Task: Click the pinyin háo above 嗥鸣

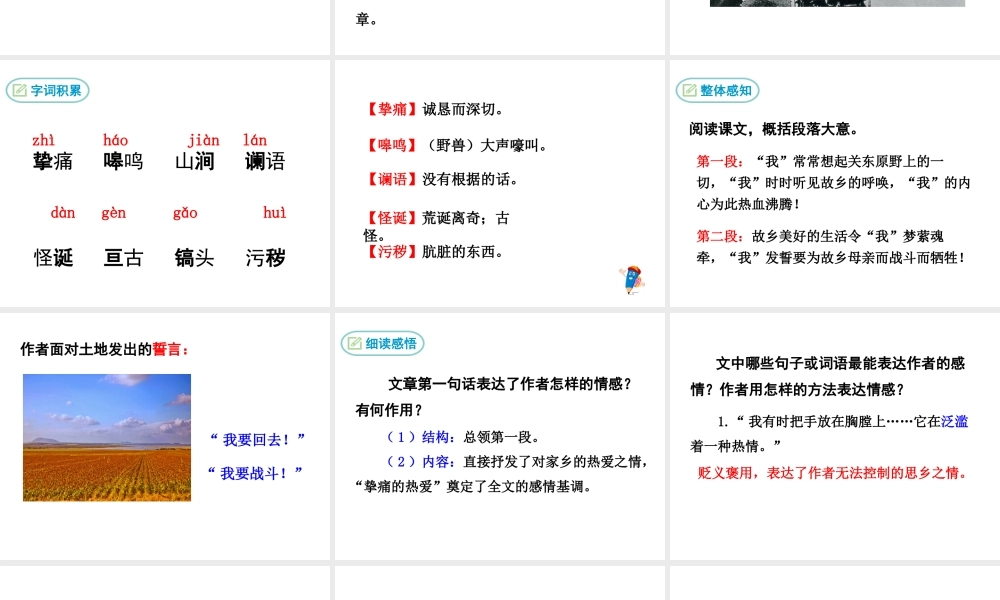Action: pos(115,140)
